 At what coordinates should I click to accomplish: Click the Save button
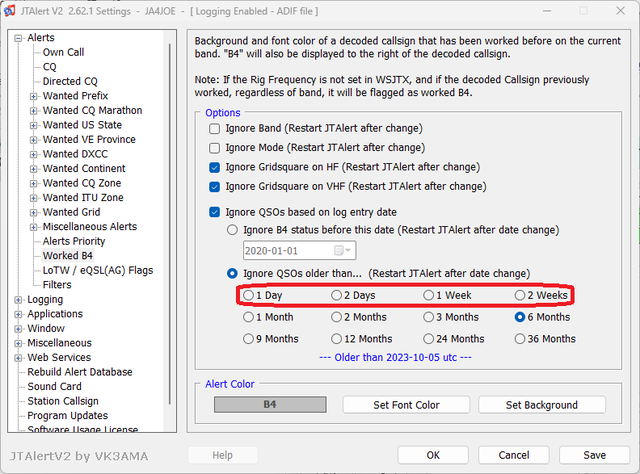tap(594, 455)
